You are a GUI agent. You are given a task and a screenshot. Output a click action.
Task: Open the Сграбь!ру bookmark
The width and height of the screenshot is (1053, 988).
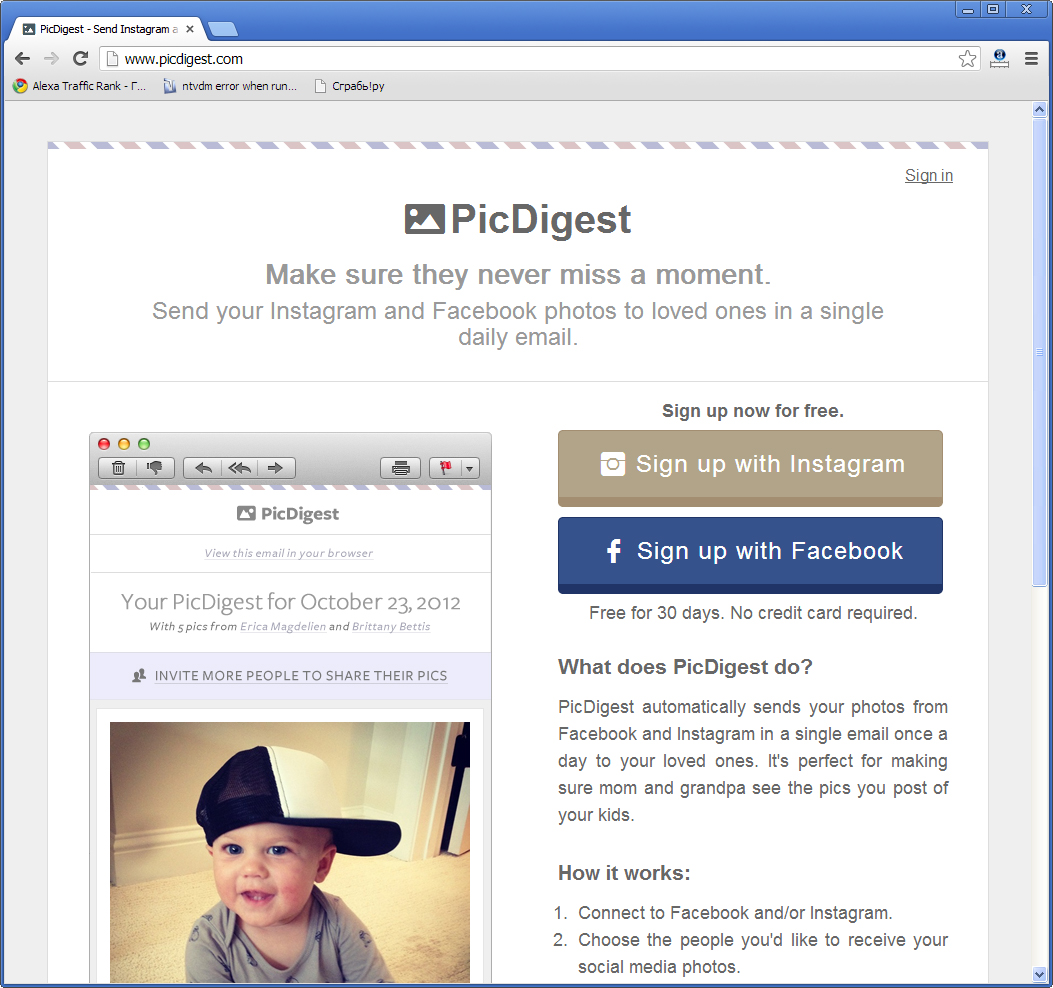point(350,86)
